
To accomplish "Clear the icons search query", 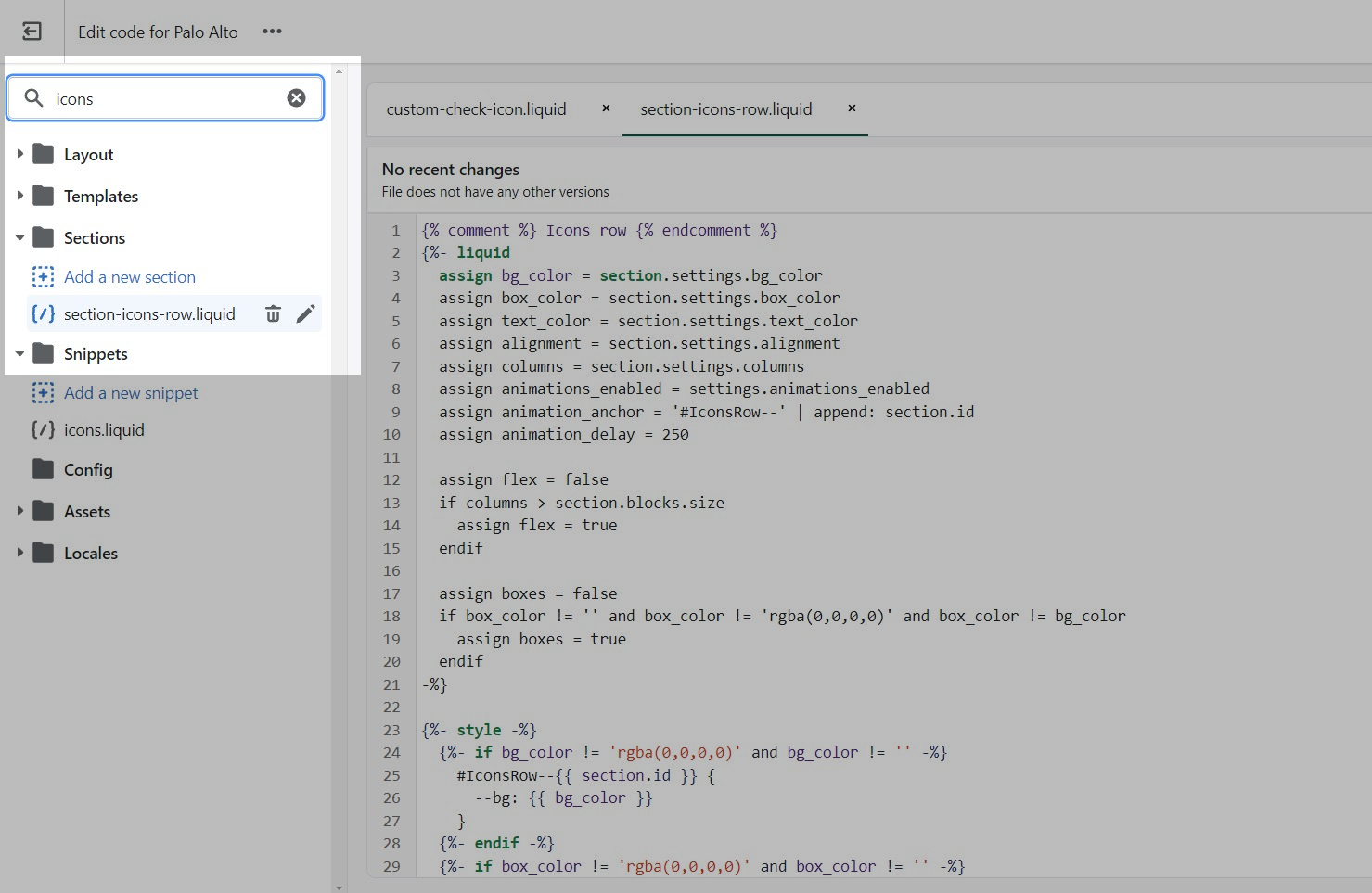I will pos(296,98).
